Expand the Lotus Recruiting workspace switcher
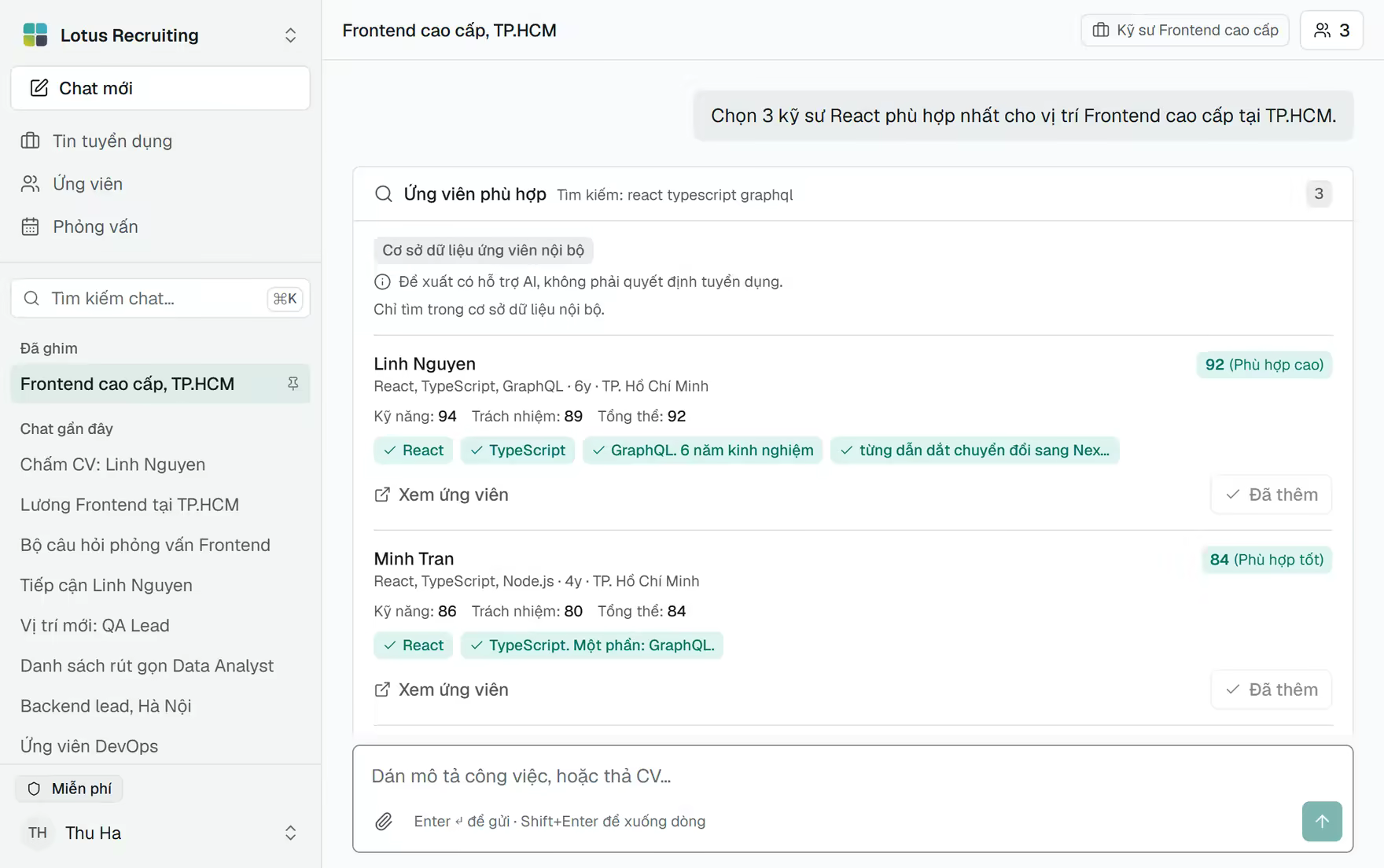The image size is (1384, 868). [290, 35]
